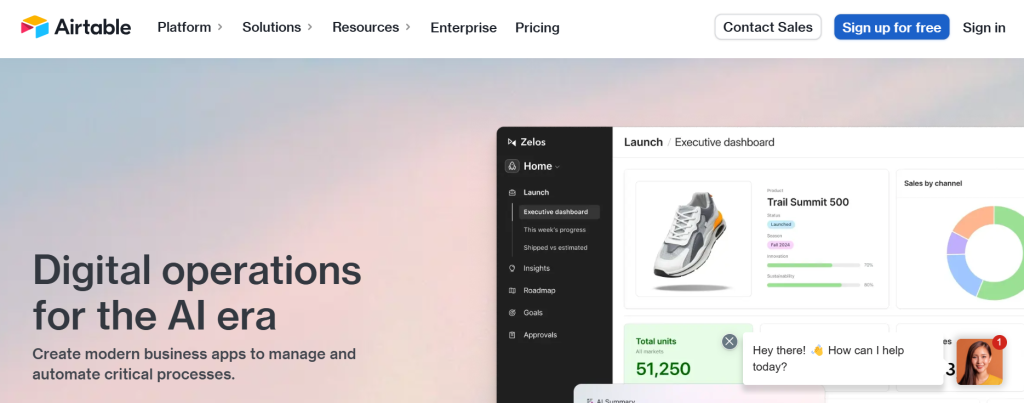Open the Home dropdown in Zelos sidebar
The height and width of the screenshot is (403, 1024).
click(541, 166)
